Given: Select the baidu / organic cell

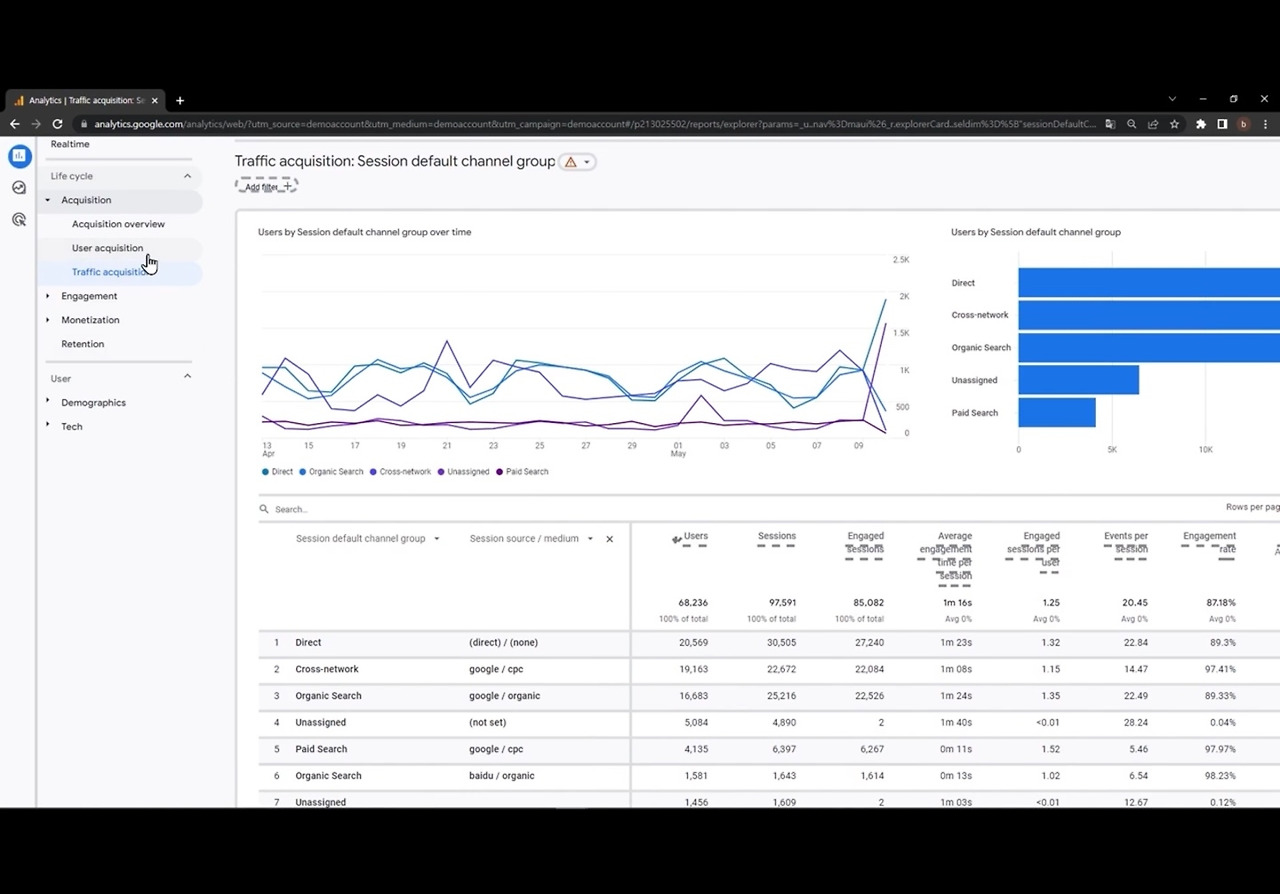Looking at the screenshot, I should coord(501,776).
